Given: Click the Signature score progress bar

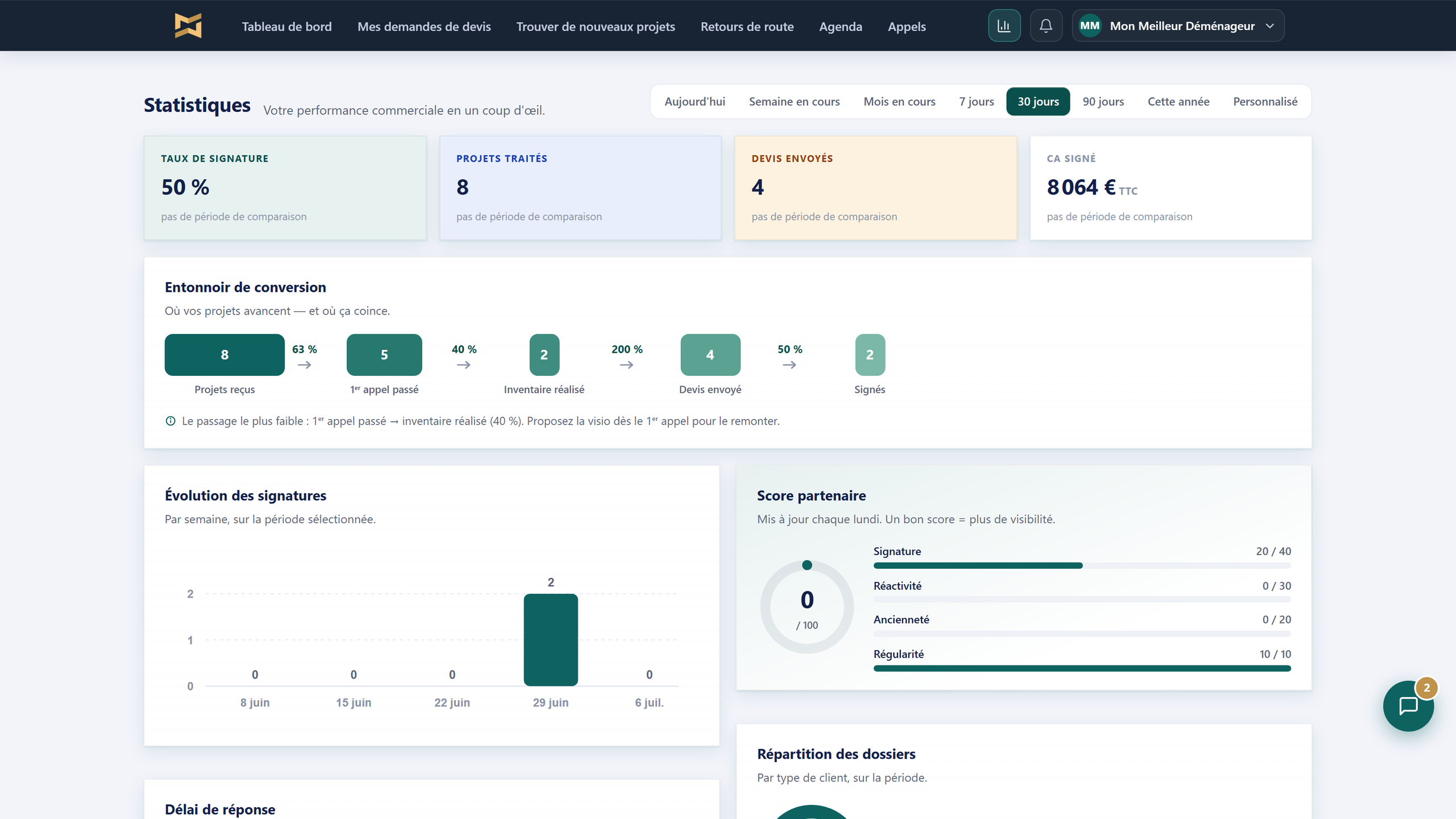Looking at the screenshot, I should (x=1082, y=565).
